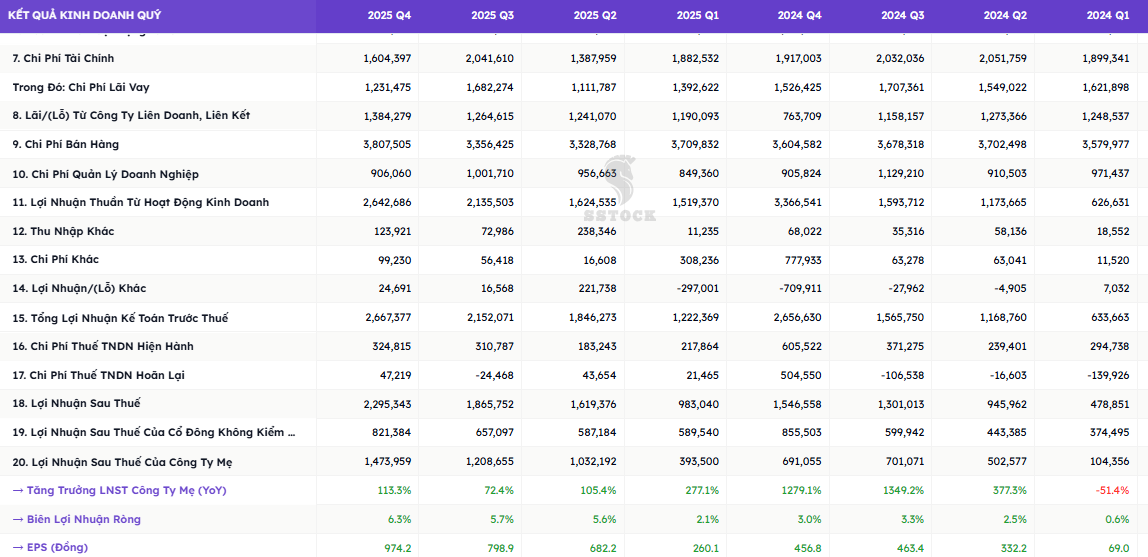Viewport: 1148px width, 557px height.
Task: Click the 'Kết Quả Kinh Doanh Quý' header
Action: pos(84,15)
